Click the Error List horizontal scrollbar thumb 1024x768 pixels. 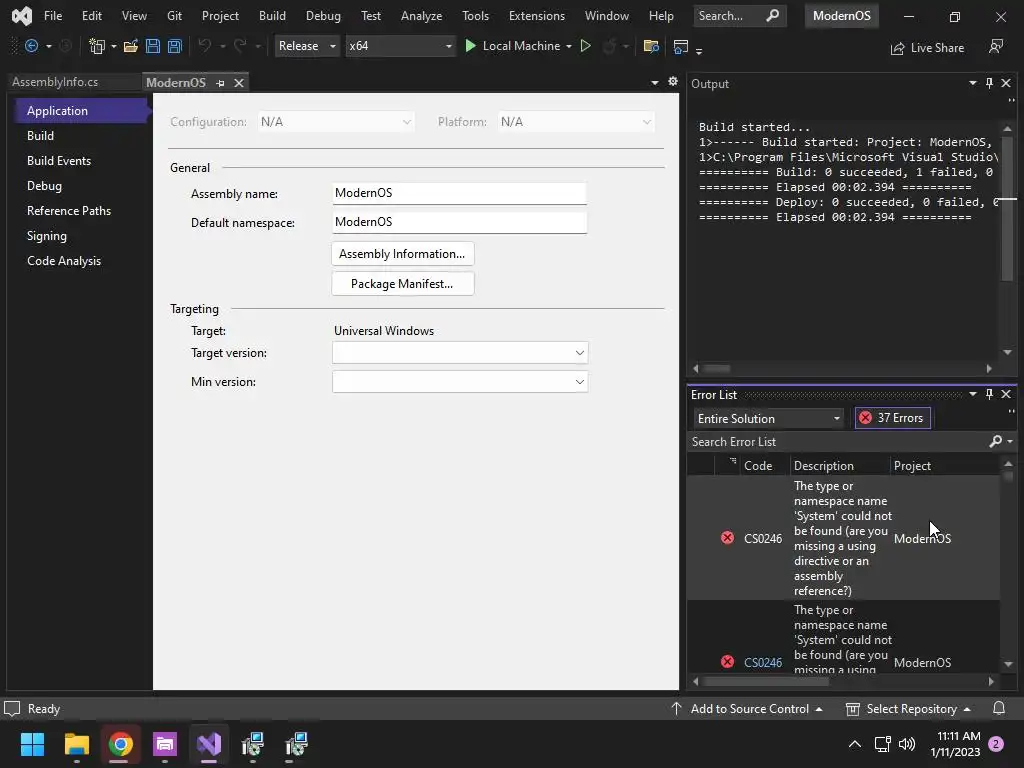(x=767, y=681)
